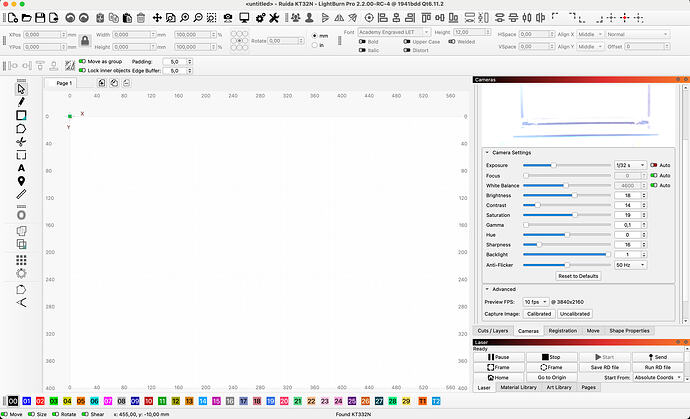Select the arrow Select tool
The width and height of the screenshot is (690, 419).
pos(21,89)
